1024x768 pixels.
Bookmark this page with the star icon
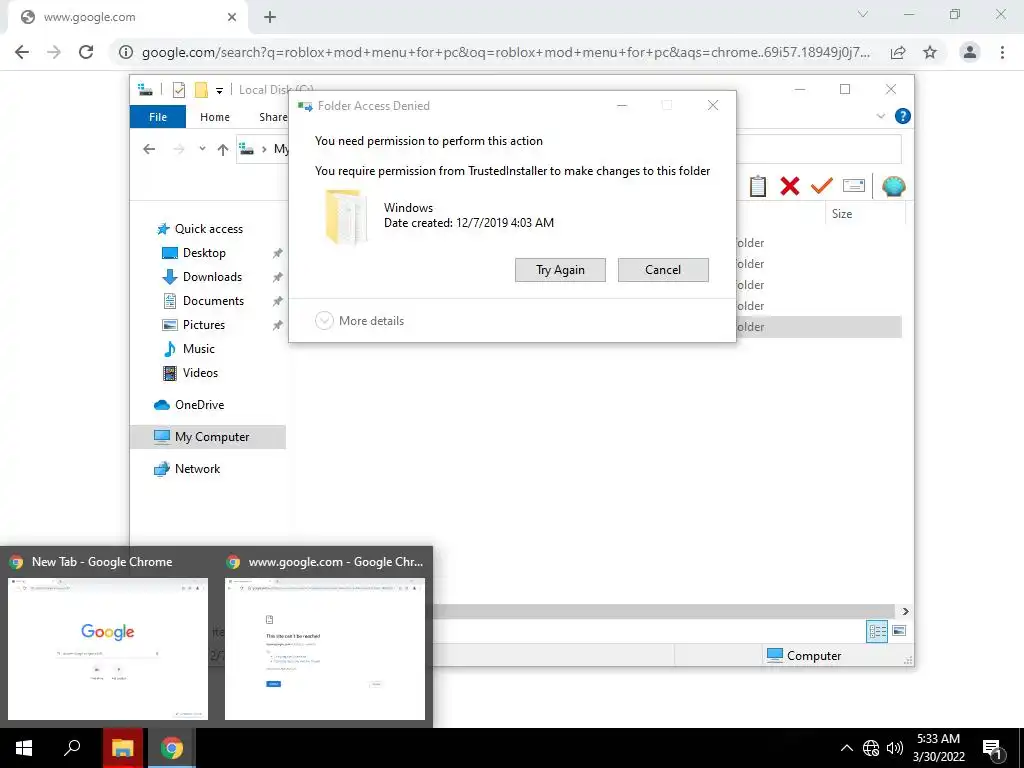tap(930, 52)
